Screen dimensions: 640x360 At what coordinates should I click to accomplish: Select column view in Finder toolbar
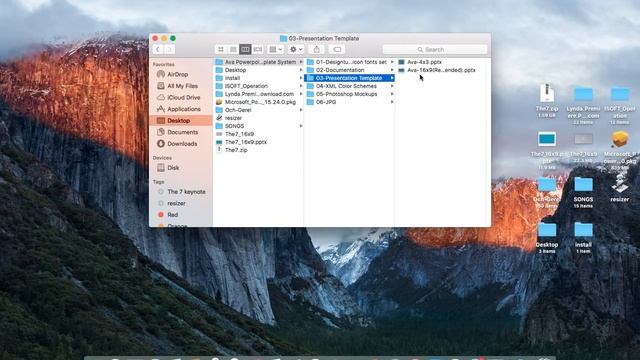[245, 49]
